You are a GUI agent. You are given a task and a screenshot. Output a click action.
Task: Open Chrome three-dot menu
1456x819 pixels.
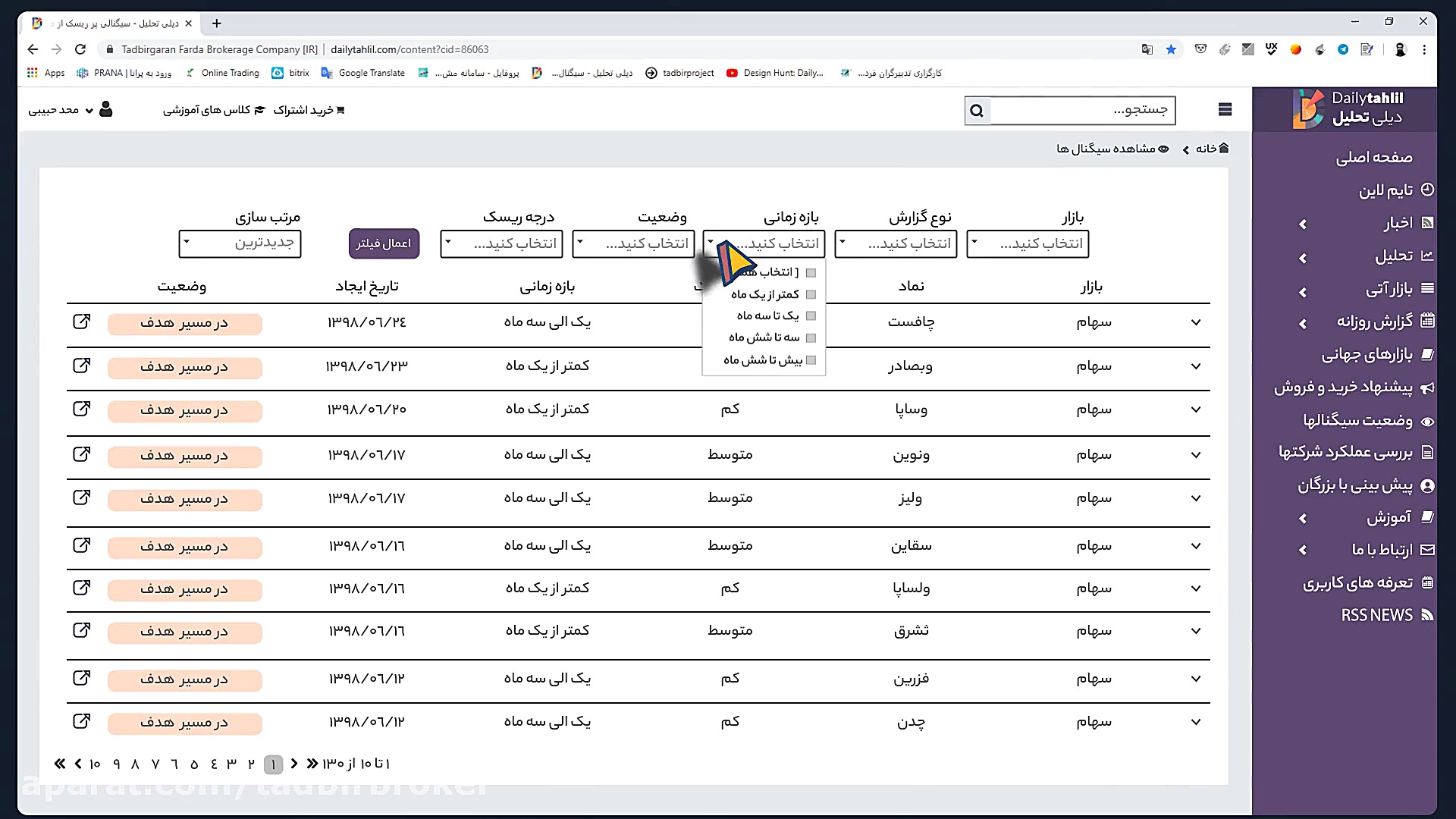[x=1424, y=49]
